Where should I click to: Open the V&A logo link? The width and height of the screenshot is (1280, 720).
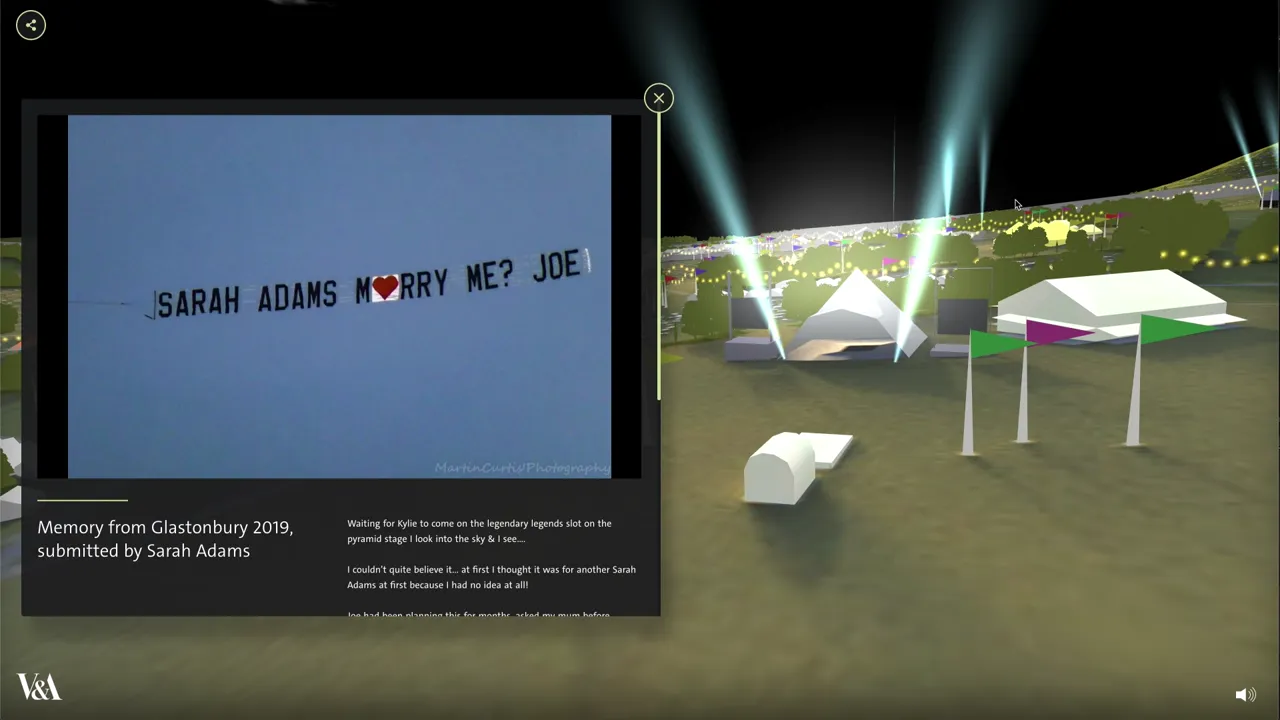pyautogui.click(x=39, y=687)
